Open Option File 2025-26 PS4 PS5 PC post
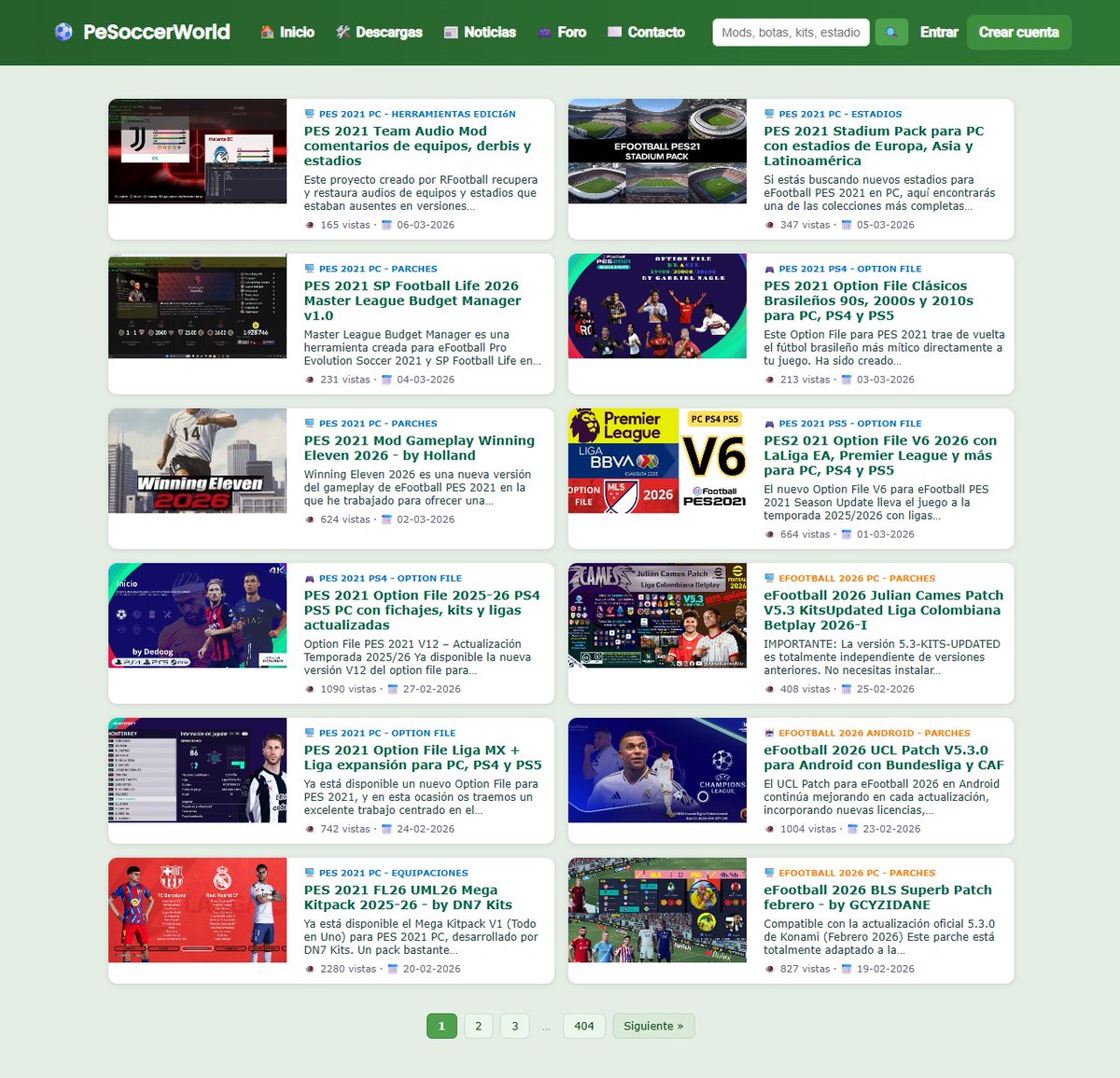The width and height of the screenshot is (1120, 1078). tap(422, 610)
